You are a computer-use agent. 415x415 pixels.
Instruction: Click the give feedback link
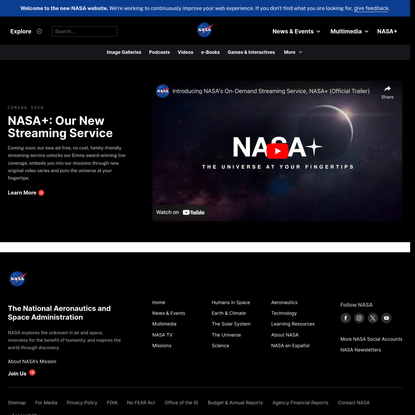[x=371, y=8]
